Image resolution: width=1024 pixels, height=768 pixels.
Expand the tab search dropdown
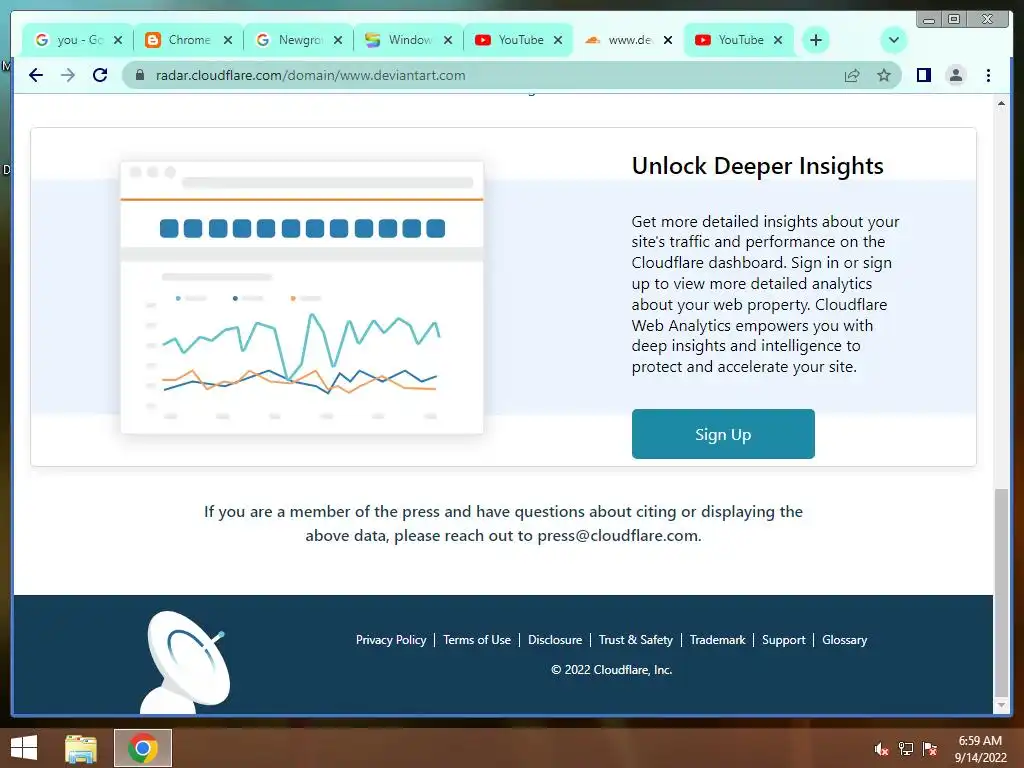click(893, 40)
